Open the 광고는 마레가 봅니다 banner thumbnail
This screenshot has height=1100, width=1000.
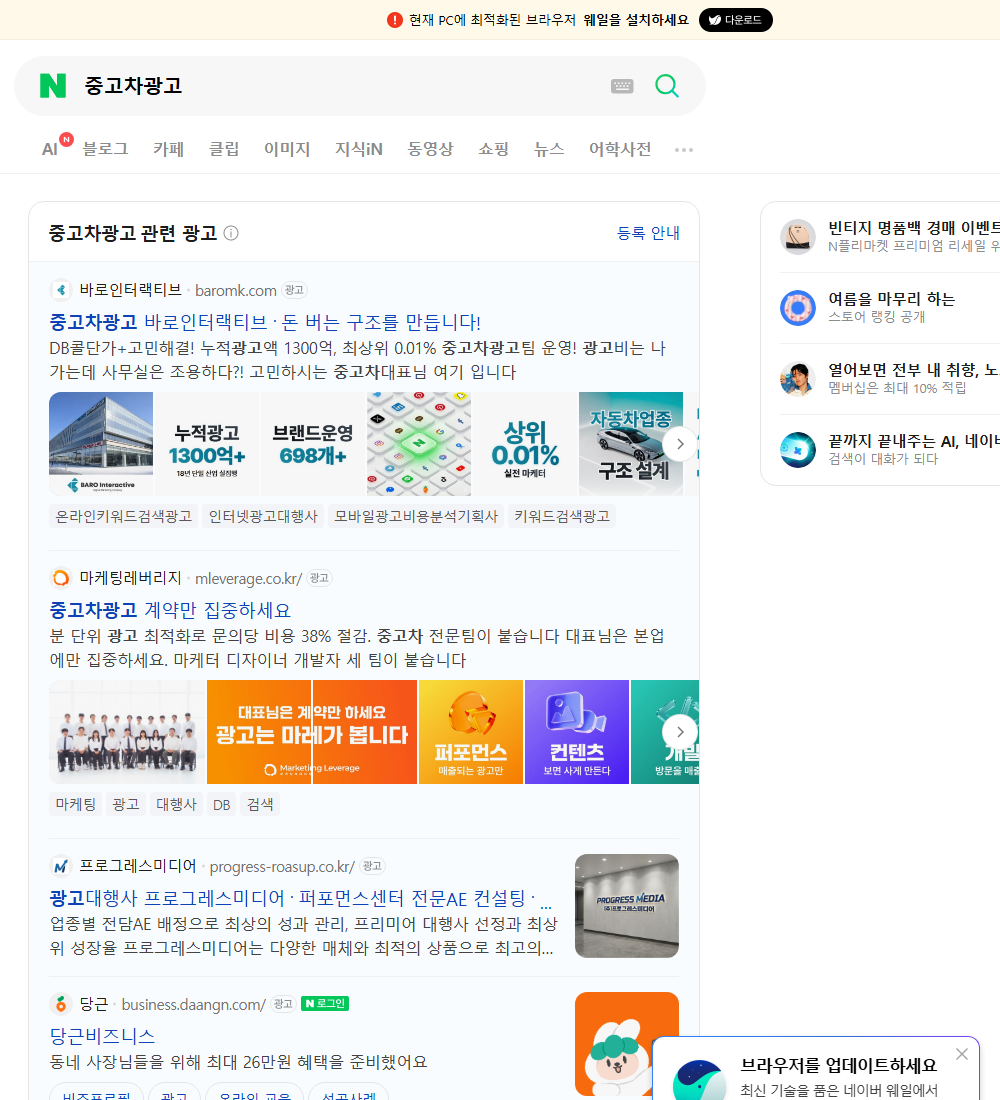[x=312, y=732]
